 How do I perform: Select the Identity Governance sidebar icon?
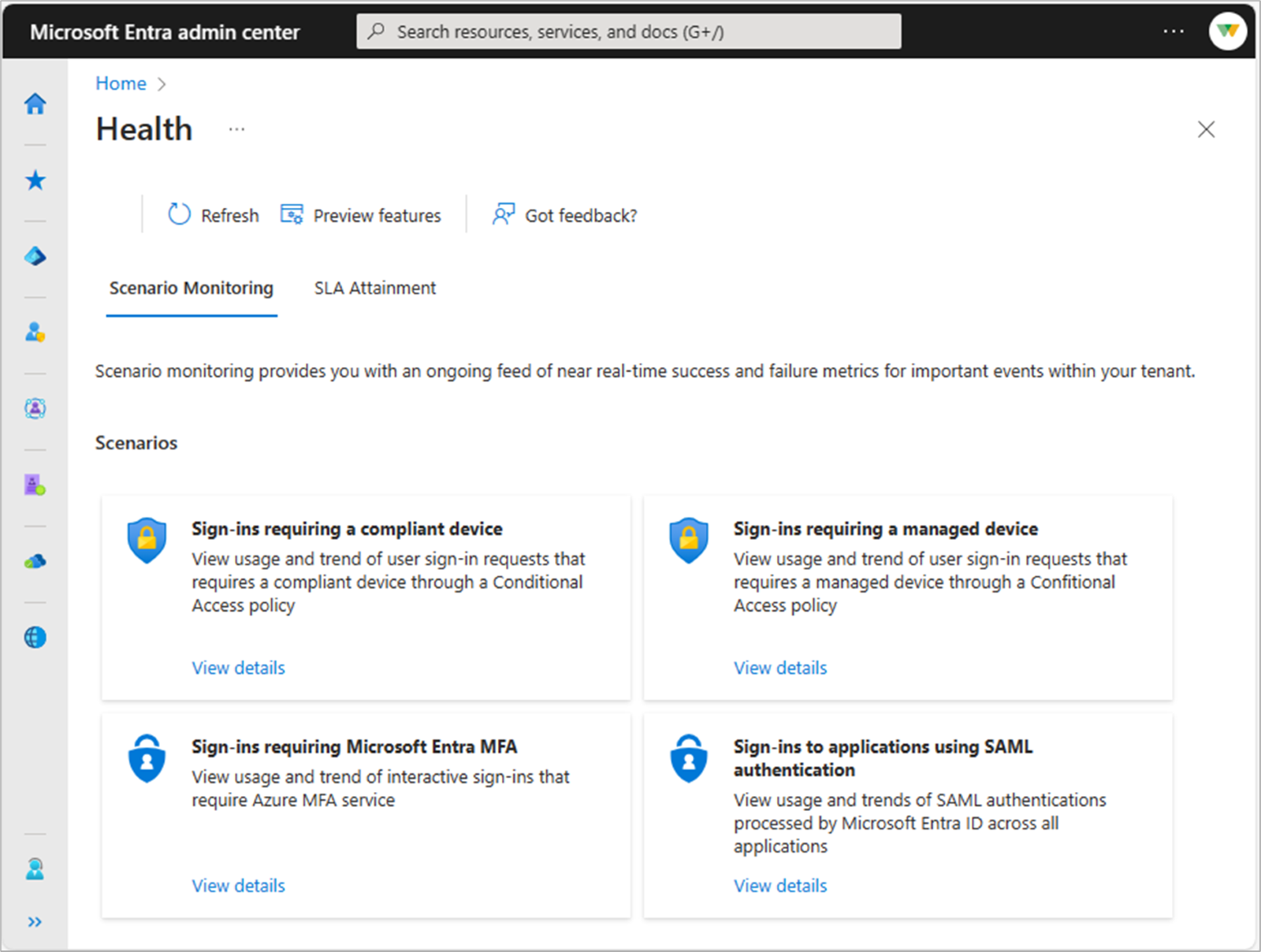[x=35, y=407]
